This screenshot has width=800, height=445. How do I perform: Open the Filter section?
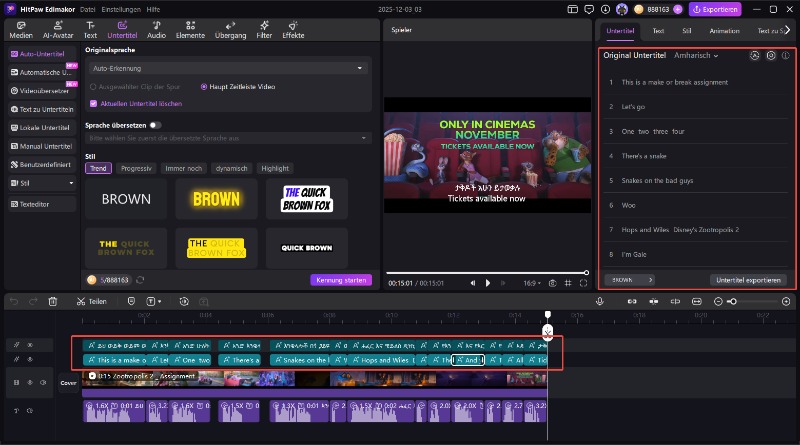point(264,30)
